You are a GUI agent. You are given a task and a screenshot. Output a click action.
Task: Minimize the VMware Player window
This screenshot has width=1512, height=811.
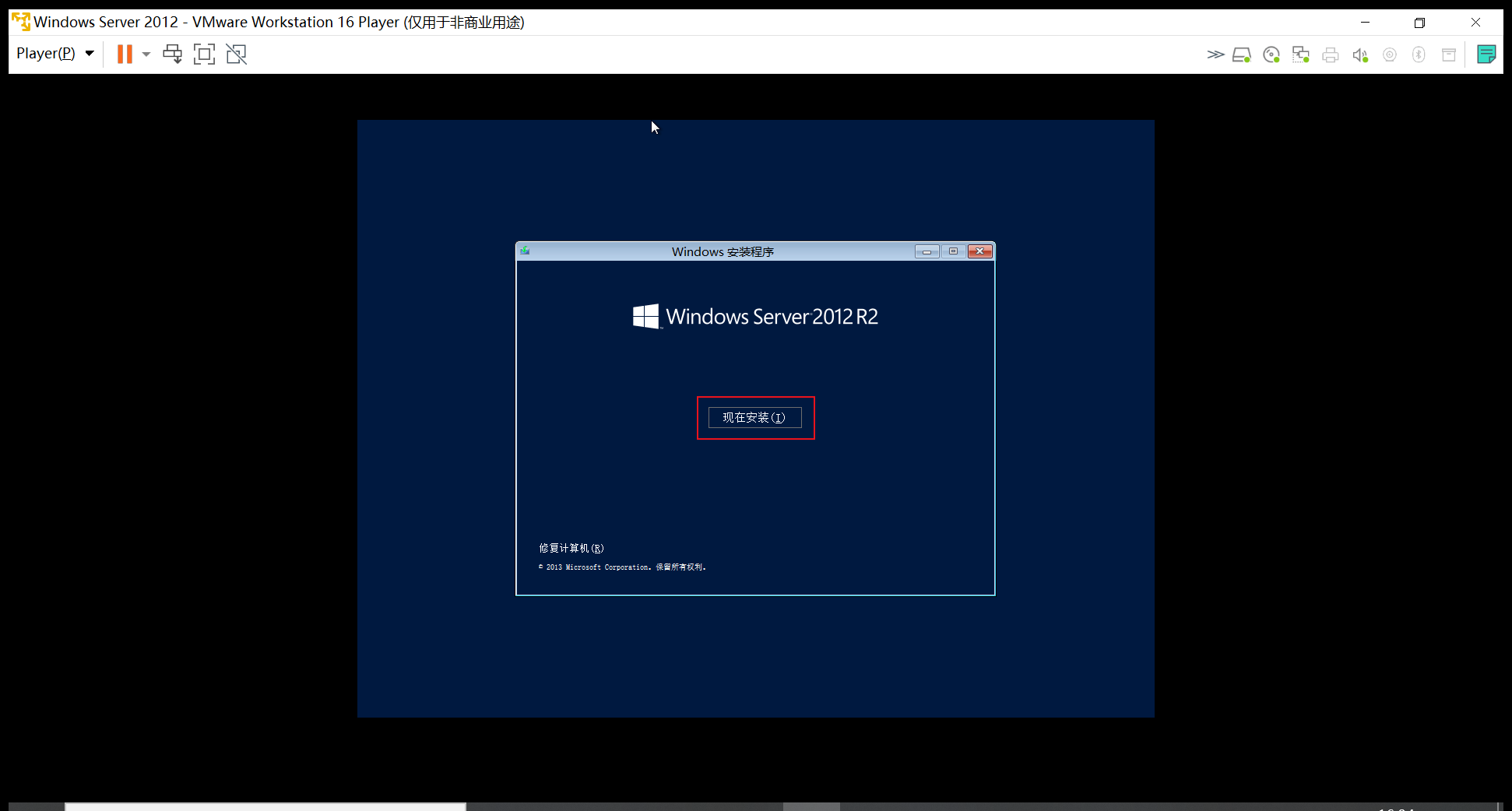pos(1365,23)
